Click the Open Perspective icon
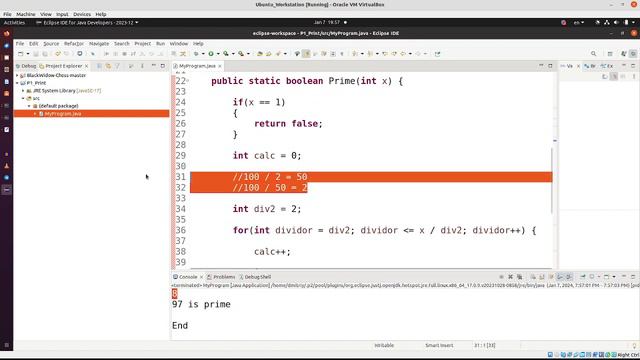The width and height of the screenshot is (640, 360). click(610, 54)
